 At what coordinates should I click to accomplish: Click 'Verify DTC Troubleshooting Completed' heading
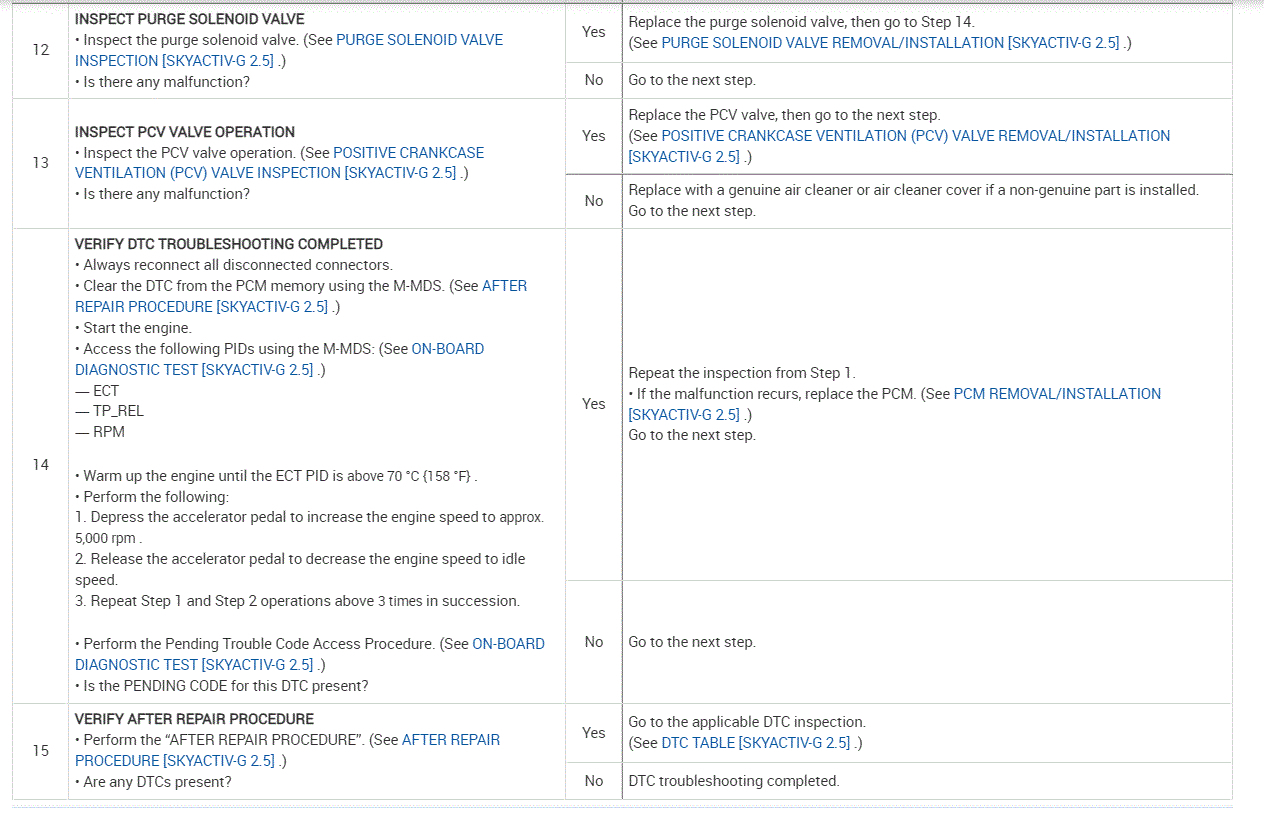228,244
